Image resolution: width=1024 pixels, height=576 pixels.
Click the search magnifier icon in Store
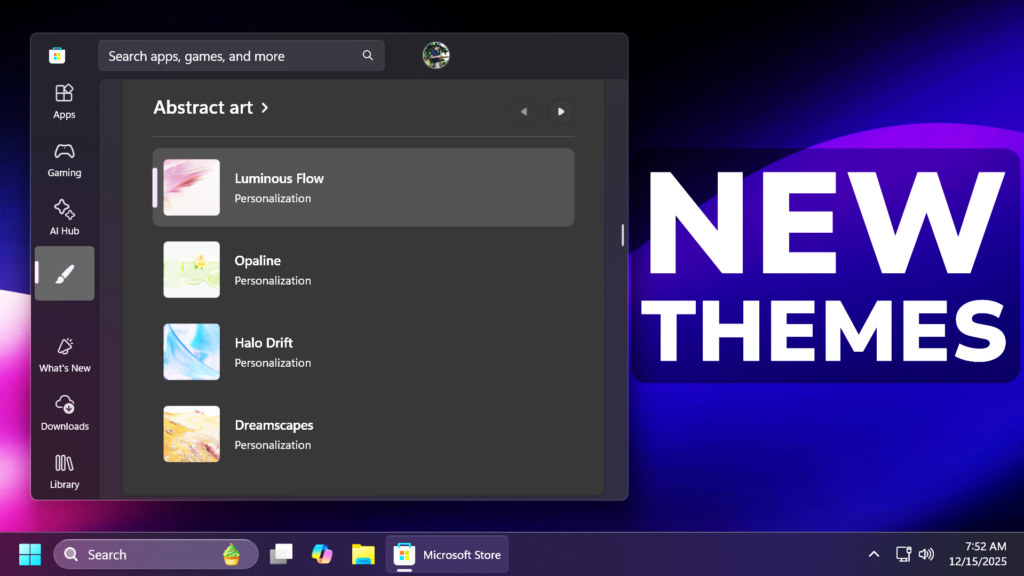(368, 56)
